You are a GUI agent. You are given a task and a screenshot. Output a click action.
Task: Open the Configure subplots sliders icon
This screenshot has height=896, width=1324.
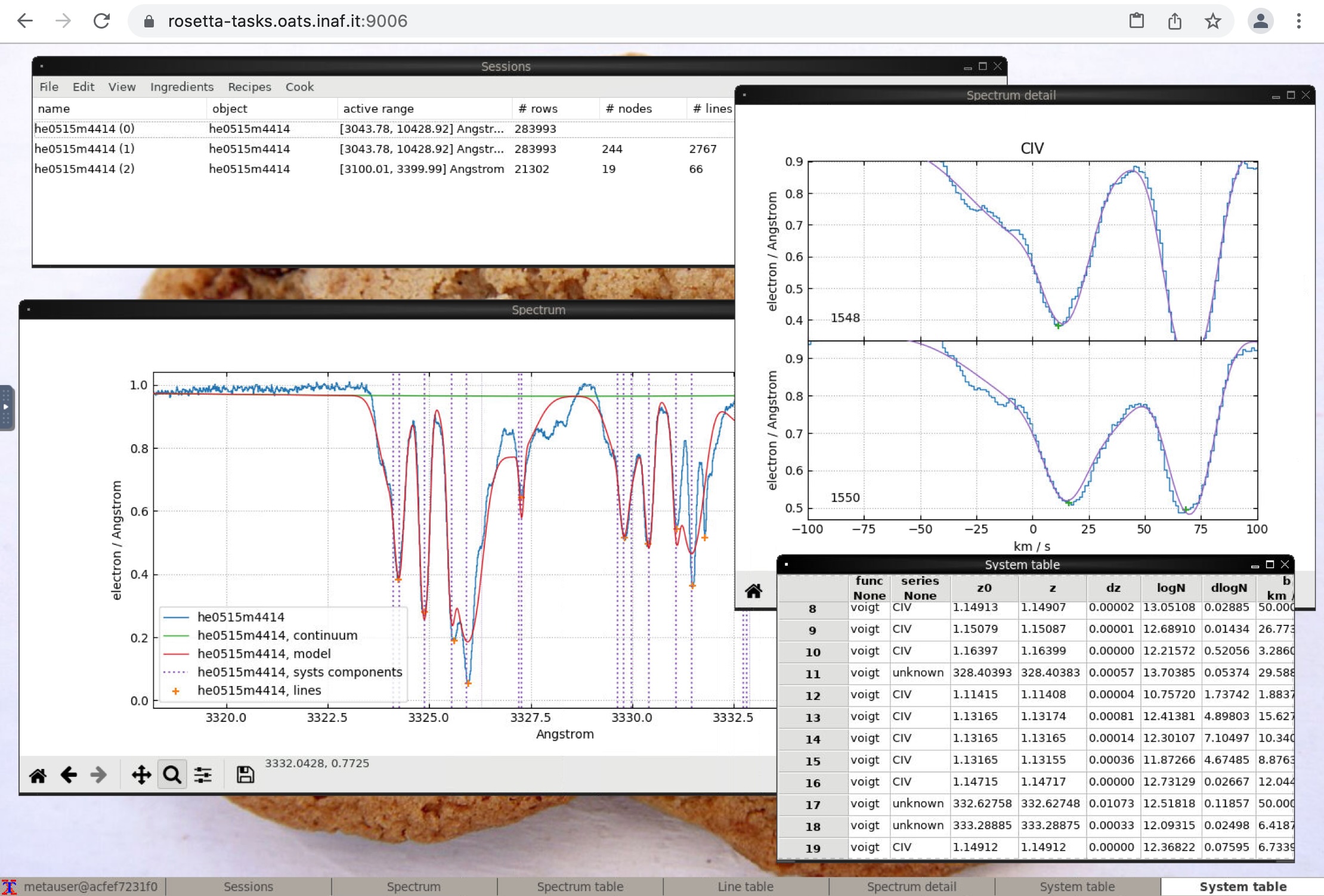pos(203,775)
